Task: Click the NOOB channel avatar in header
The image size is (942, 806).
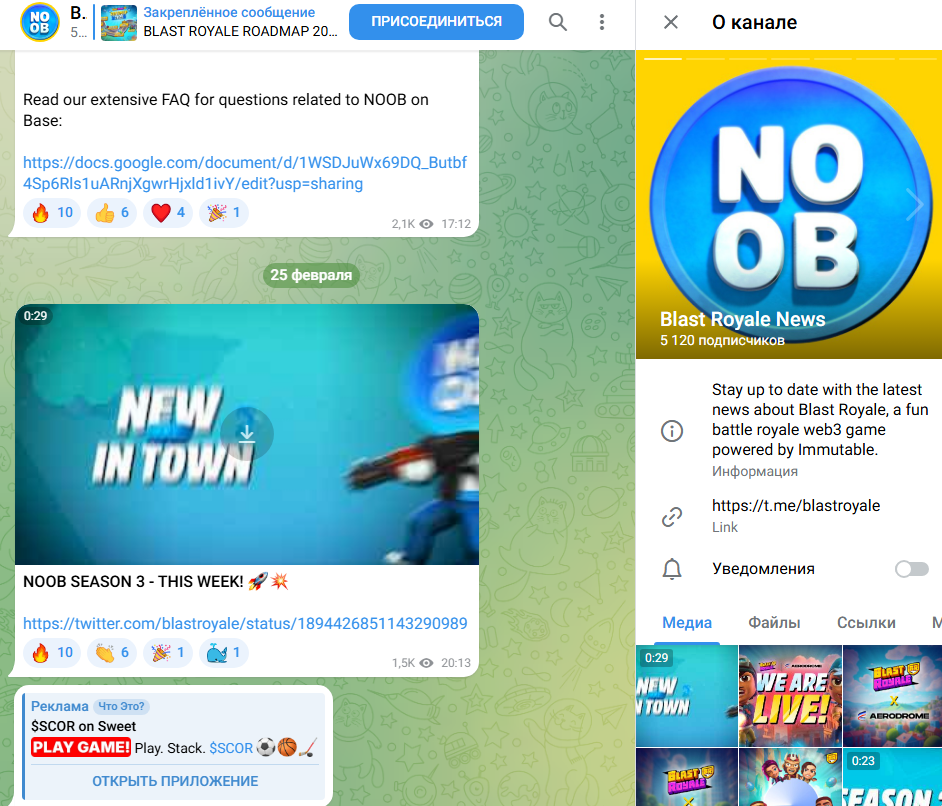Action: click(40, 22)
